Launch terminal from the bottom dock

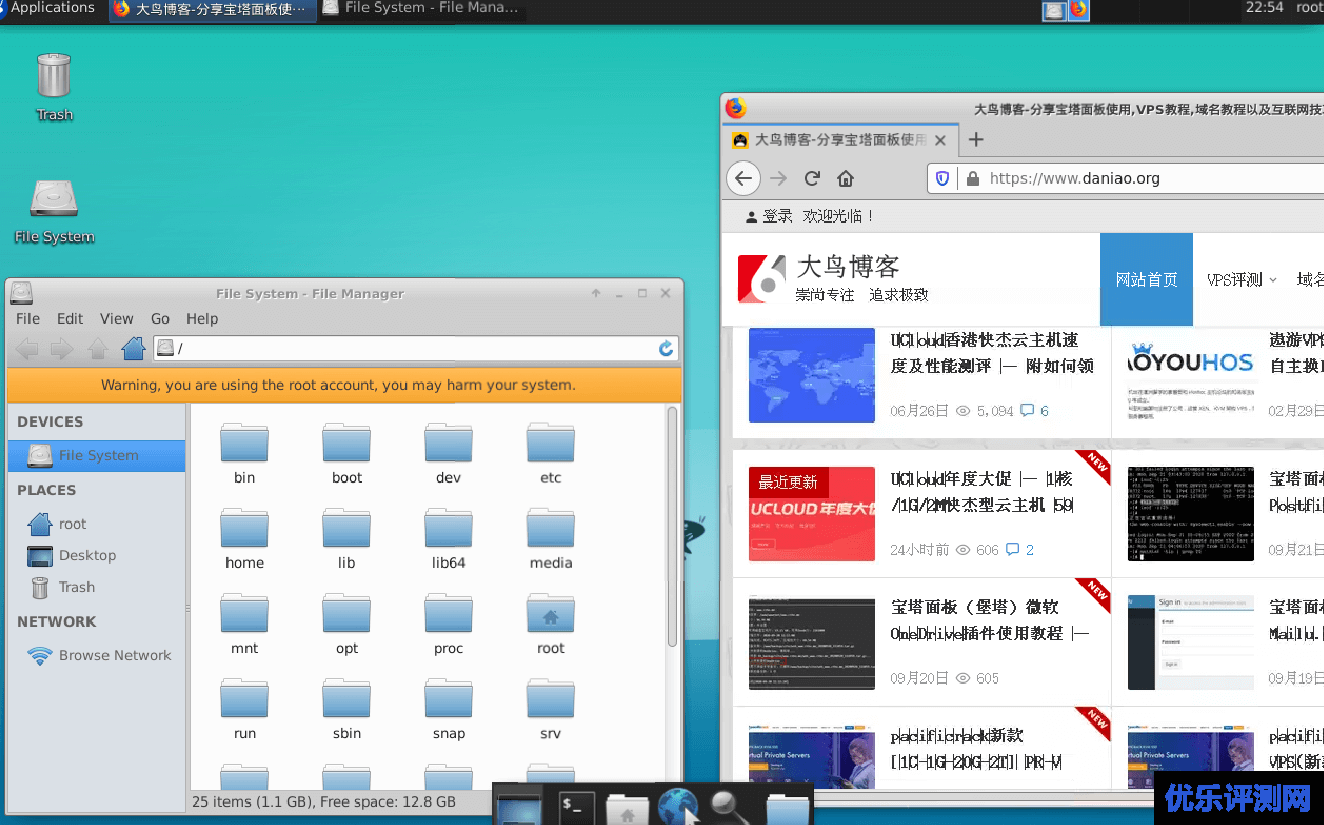point(577,806)
